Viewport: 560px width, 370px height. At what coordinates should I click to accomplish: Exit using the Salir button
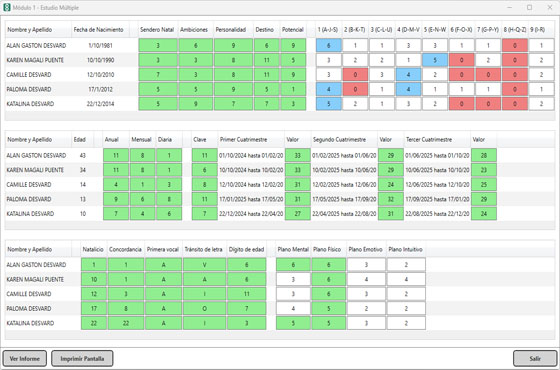pos(535,358)
